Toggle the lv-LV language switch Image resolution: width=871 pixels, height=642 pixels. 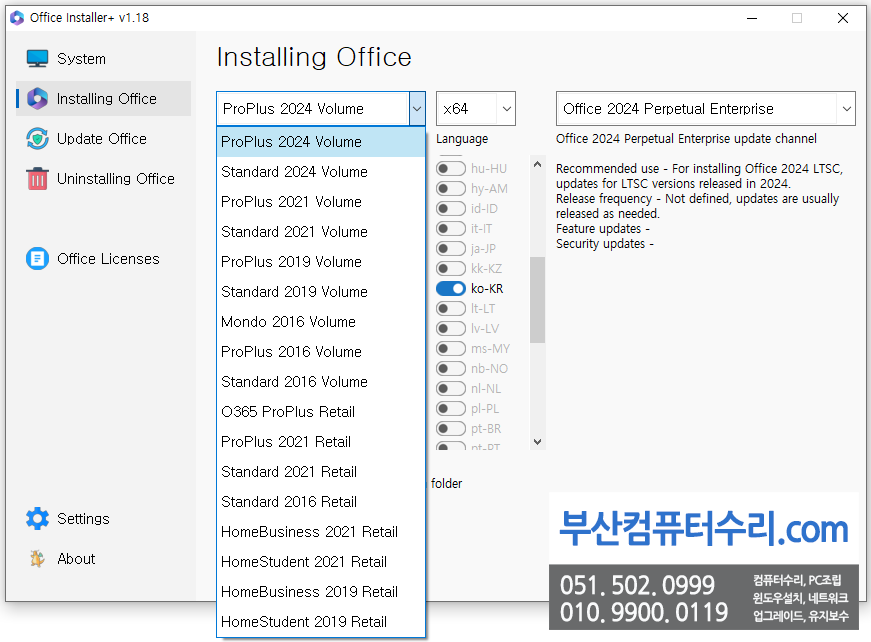point(450,328)
